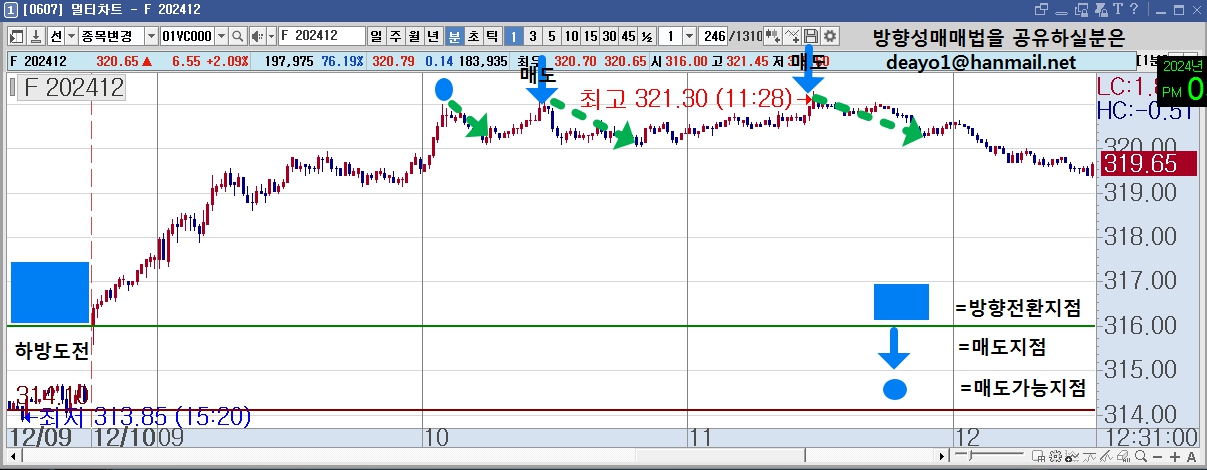Click the window link icon in title bar
Viewport: 1207px width, 470px height.
(1041, 9)
